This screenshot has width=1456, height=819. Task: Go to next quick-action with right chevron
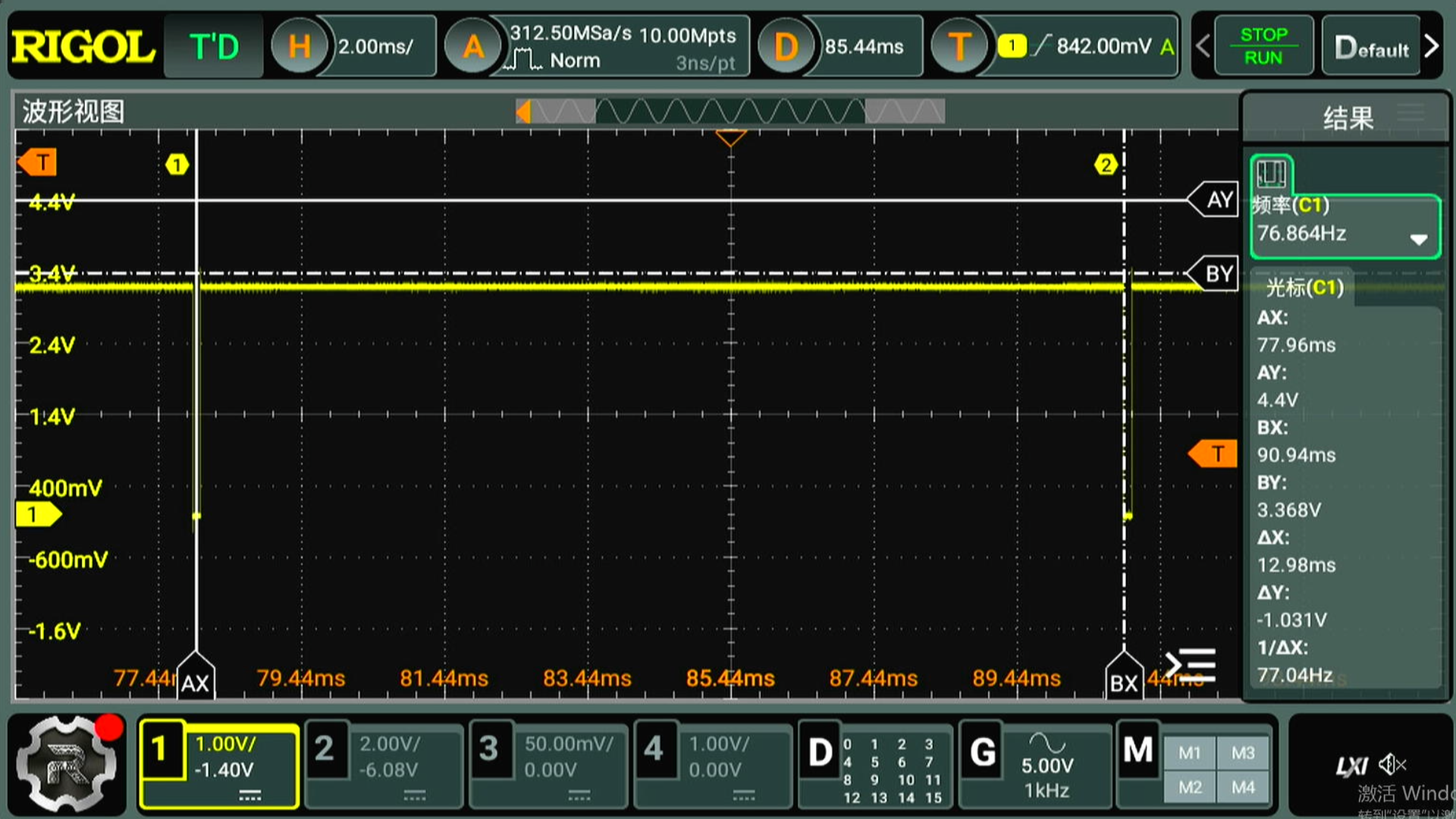click(1432, 46)
